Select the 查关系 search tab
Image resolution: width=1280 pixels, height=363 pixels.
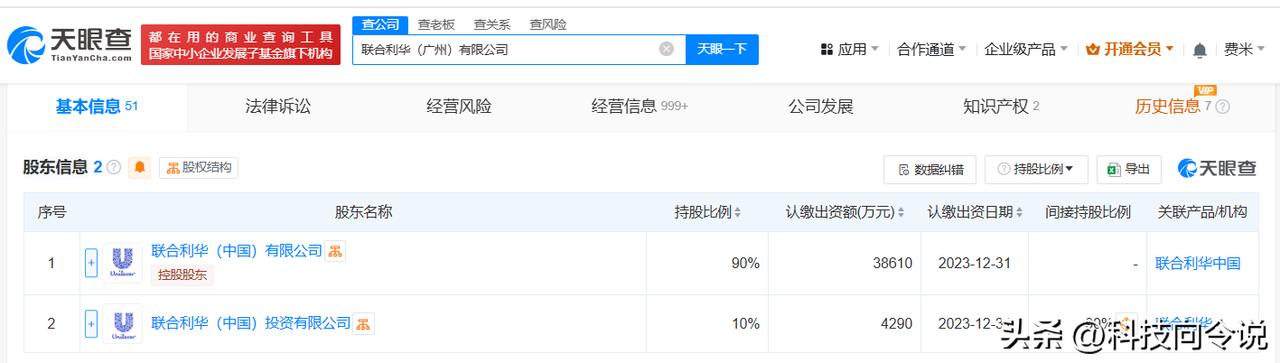point(492,24)
